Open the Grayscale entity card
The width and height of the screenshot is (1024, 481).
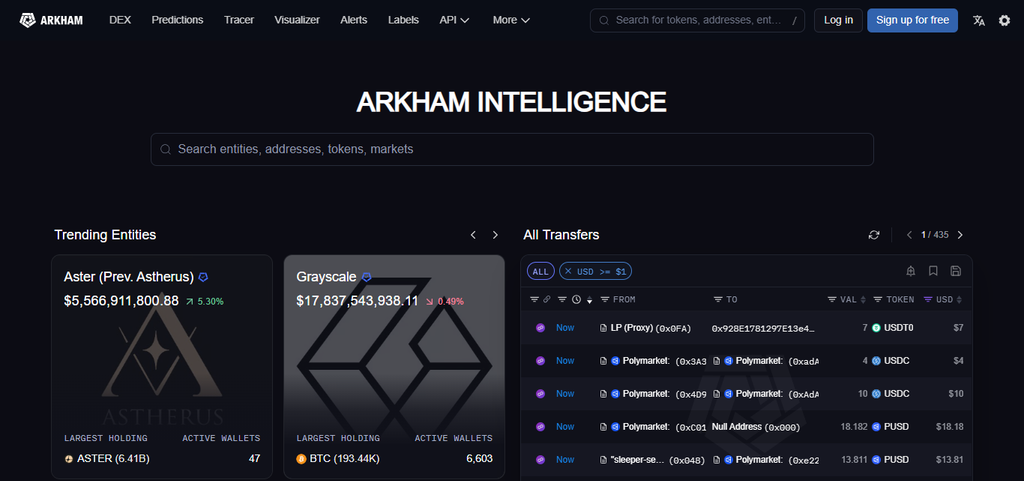(394, 367)
